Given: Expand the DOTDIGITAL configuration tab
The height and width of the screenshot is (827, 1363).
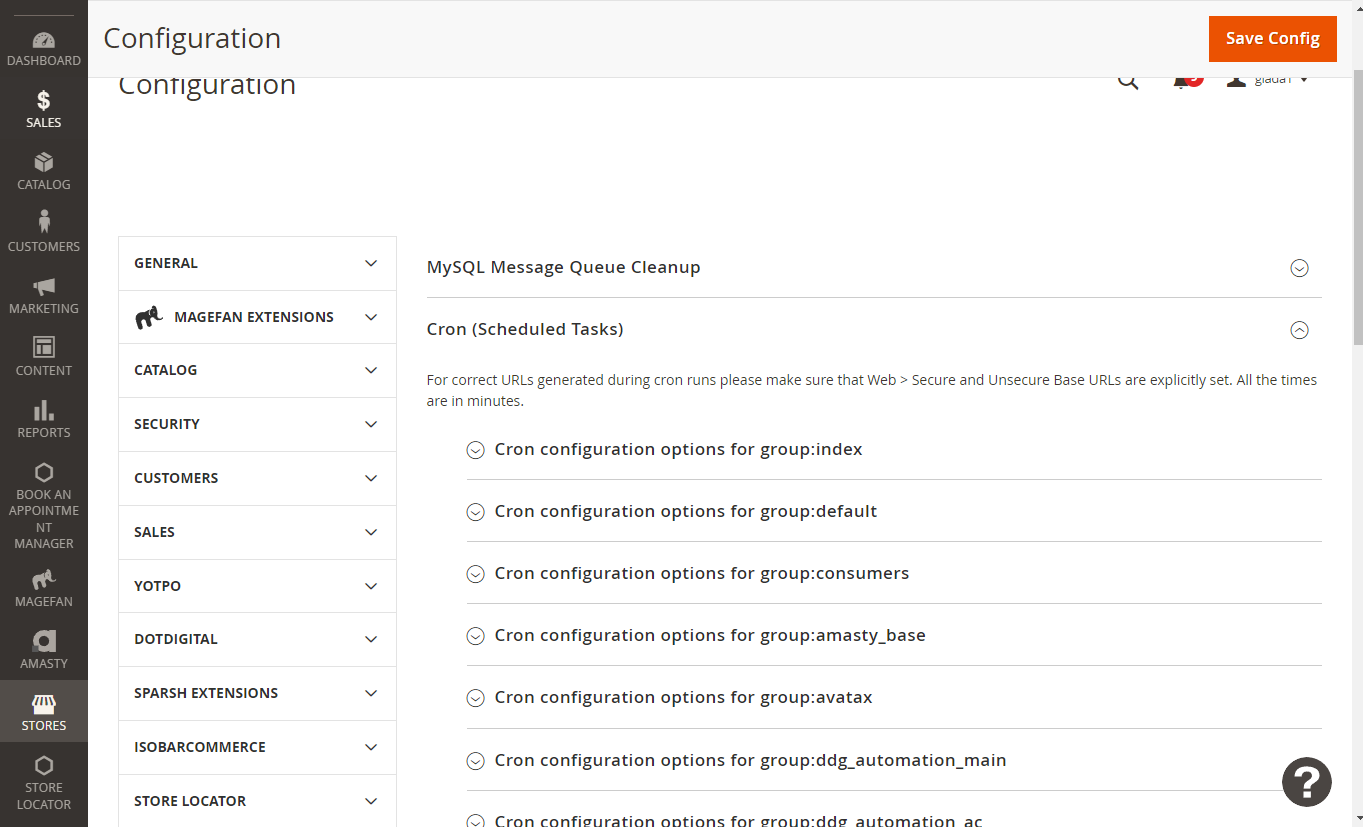Looking at the screenshot, I should [x=257, y=639].
